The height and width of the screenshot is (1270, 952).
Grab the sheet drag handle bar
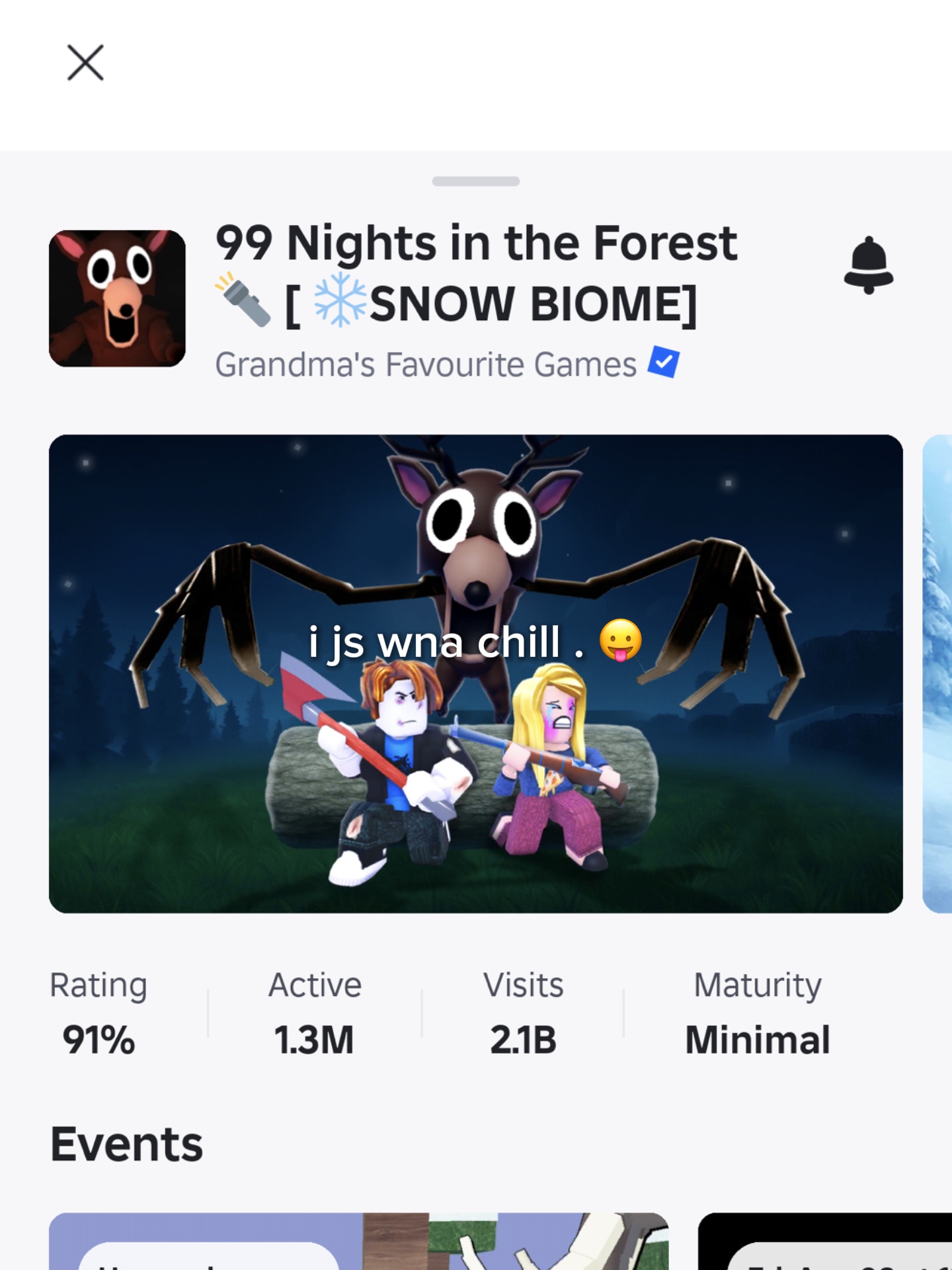coord(476,181)
